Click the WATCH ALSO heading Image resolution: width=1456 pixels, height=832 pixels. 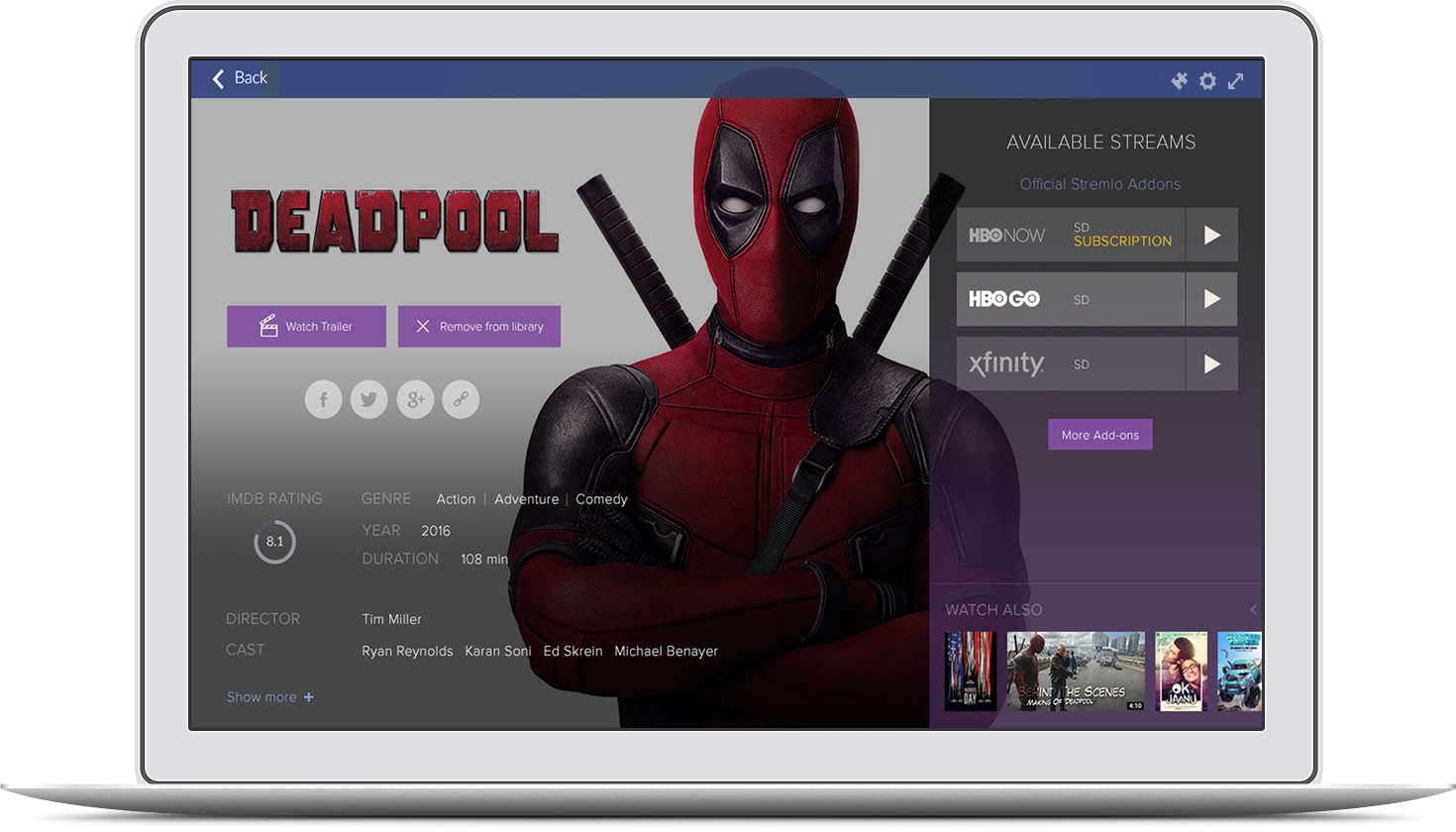993,610
